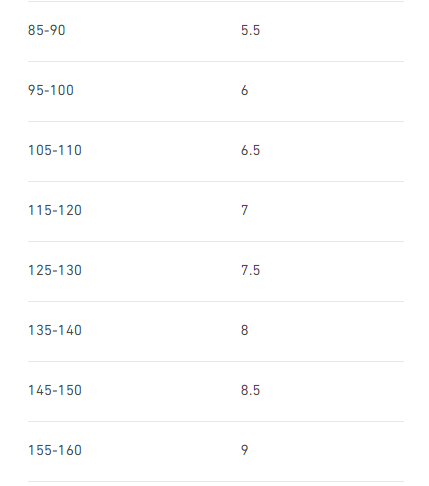The width and height of the screenshot is (429, 486).
Task: Click the 145-150 range cell
Action: click(x=55, y=390)
